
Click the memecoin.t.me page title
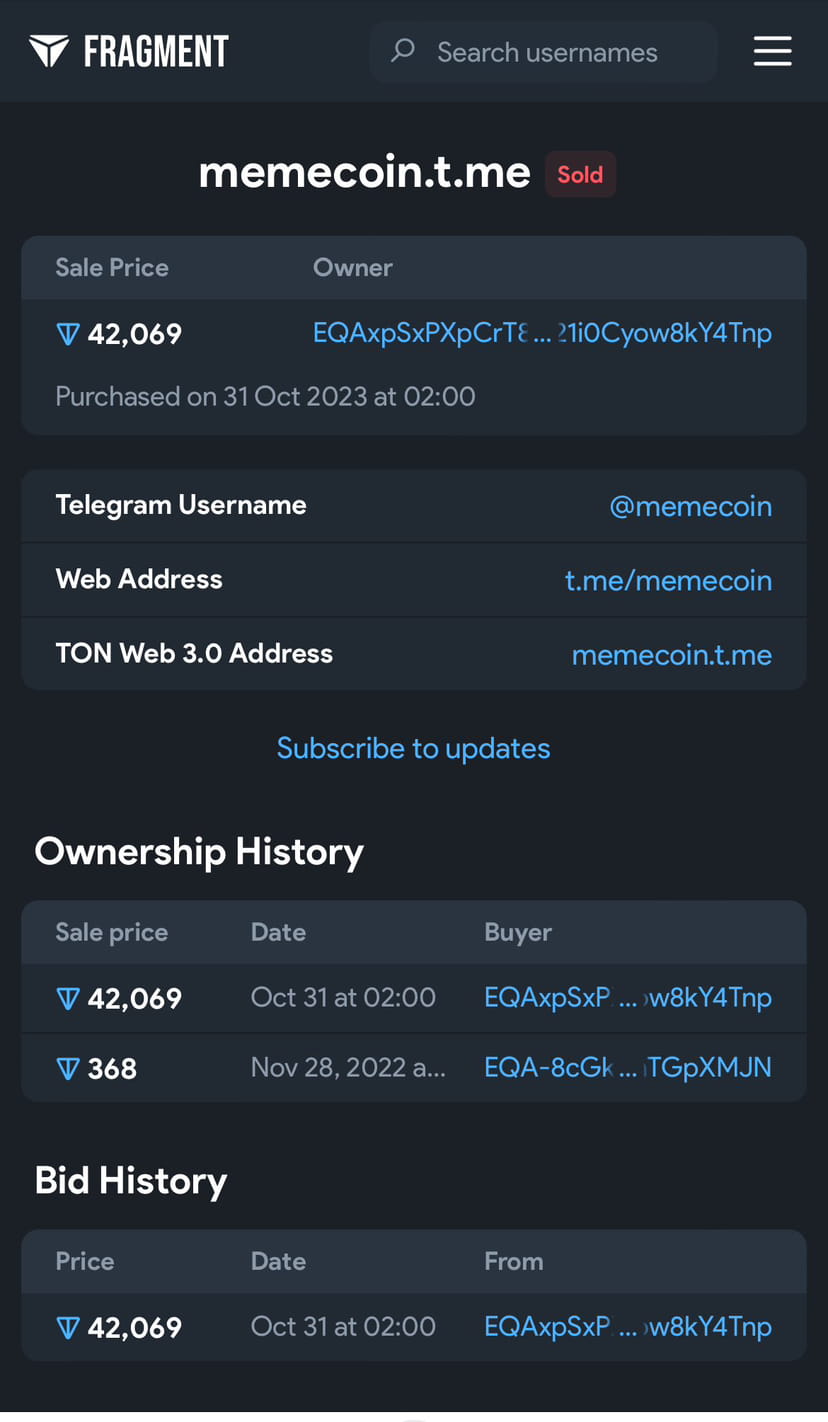coord(364,172)
